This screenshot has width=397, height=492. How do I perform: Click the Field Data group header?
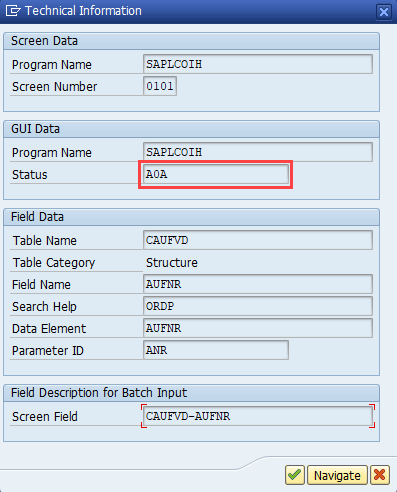(191, 217)
